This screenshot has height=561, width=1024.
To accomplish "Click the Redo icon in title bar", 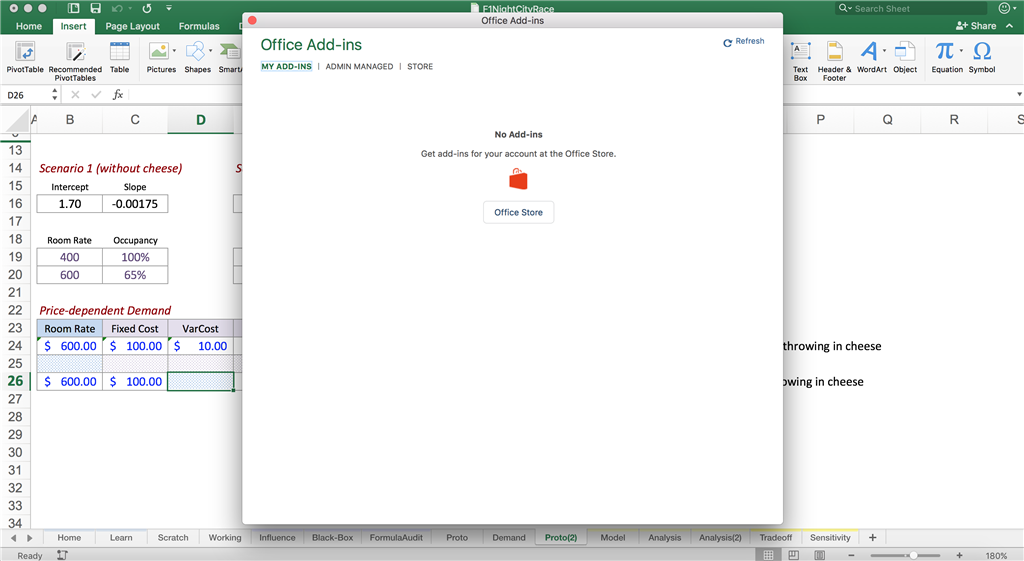I will pyautogui.click(x=147, y=8).
